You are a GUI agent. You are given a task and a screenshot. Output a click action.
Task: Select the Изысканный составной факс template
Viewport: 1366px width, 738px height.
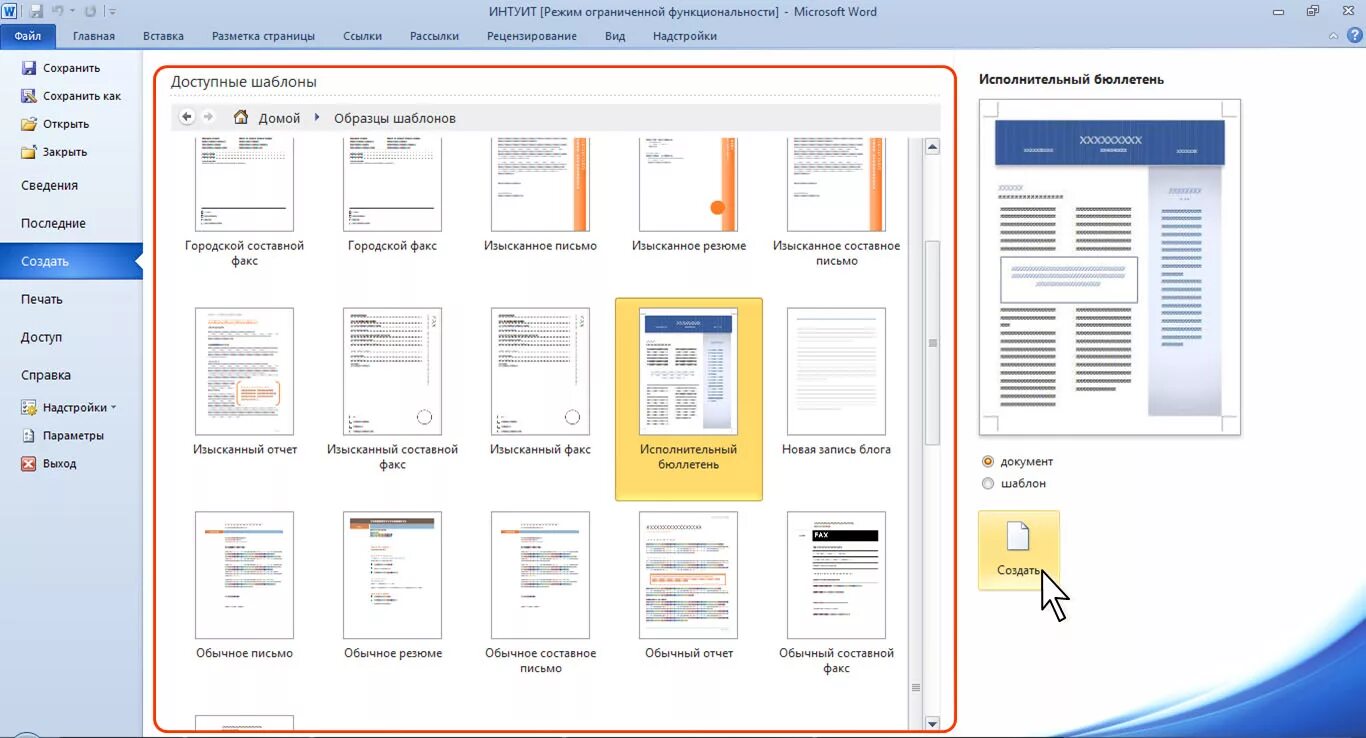point(392,391)
